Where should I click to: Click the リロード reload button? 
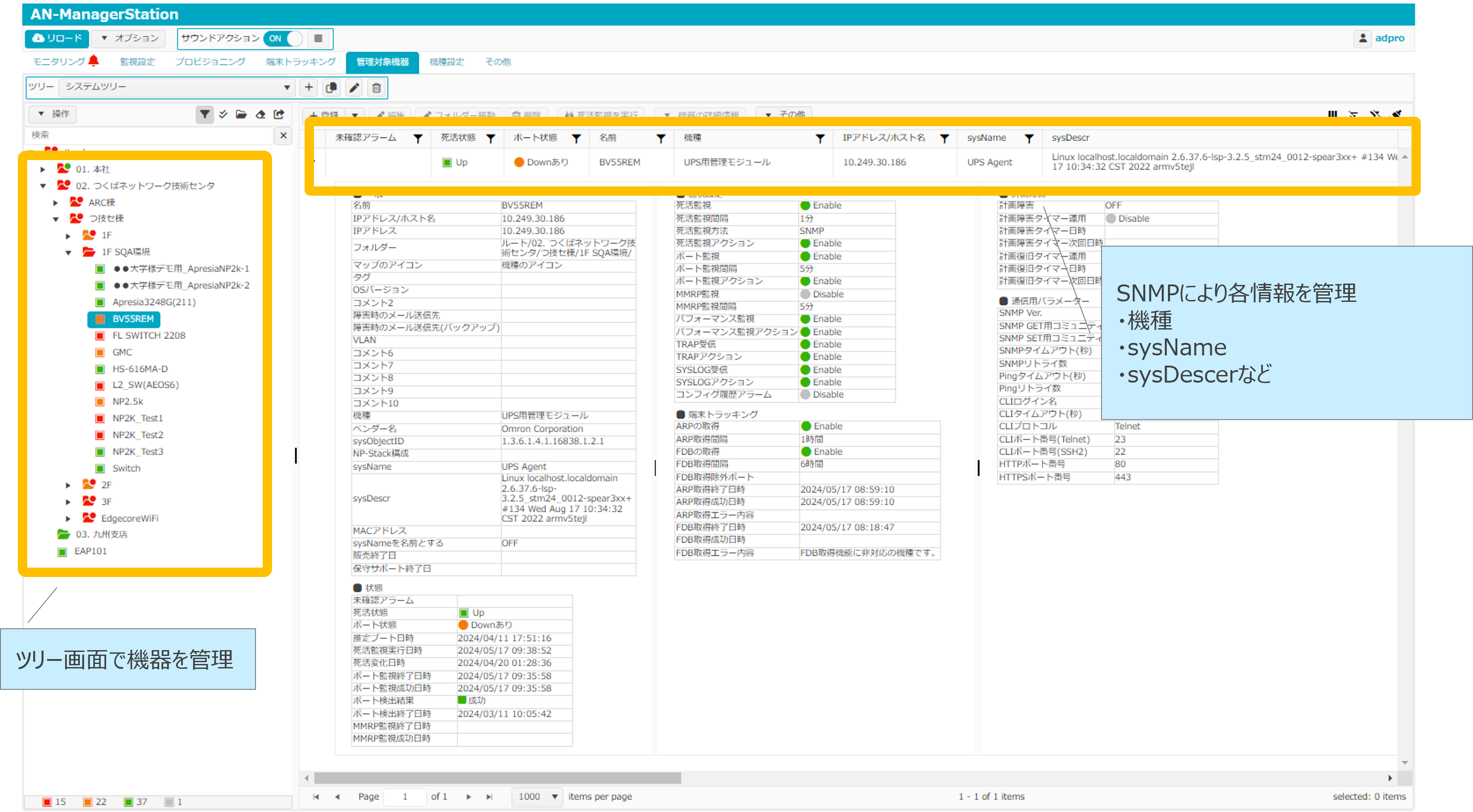[x=57, y=38]
